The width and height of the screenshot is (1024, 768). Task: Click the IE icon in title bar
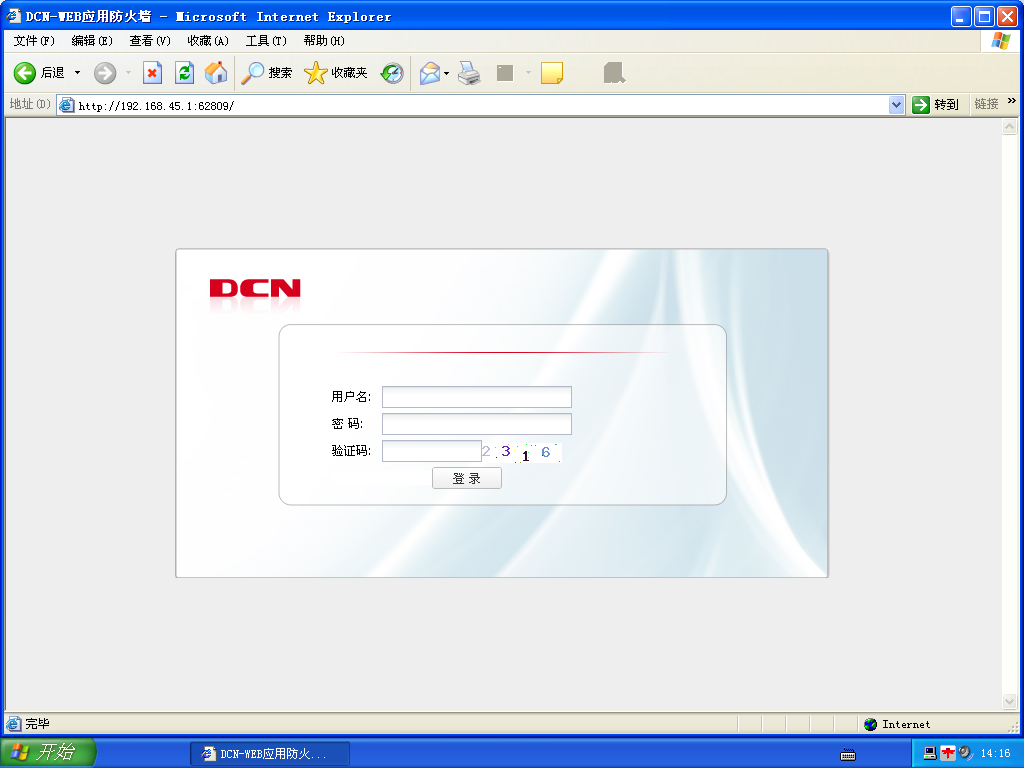click(x=14, y=16)
